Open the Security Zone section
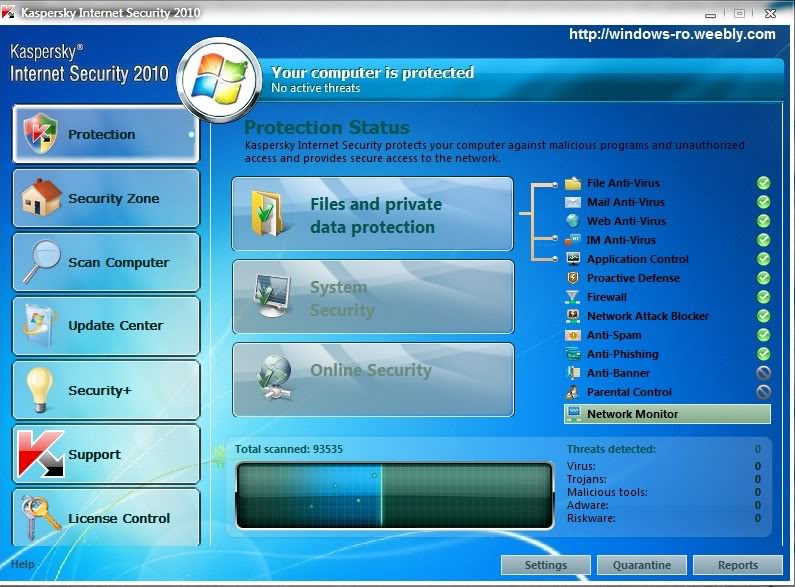The height and width of the screenshot is (587, 795). pyautogui.click(x=105, y=198)
